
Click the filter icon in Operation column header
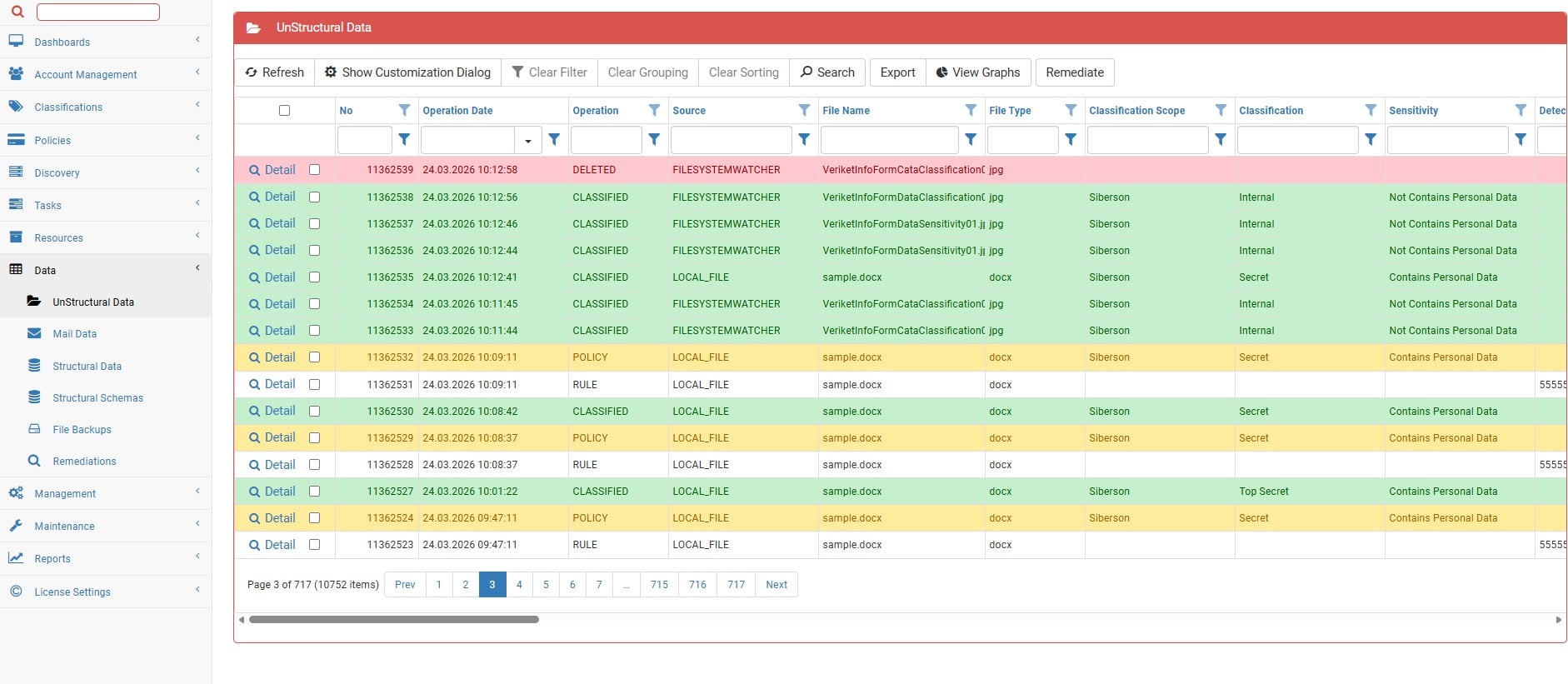[654, 110]
